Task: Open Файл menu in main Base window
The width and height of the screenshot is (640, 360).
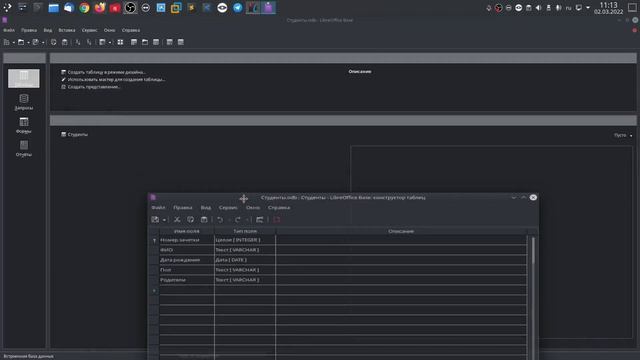Action: pyautogui.click(x=9, y=30)
